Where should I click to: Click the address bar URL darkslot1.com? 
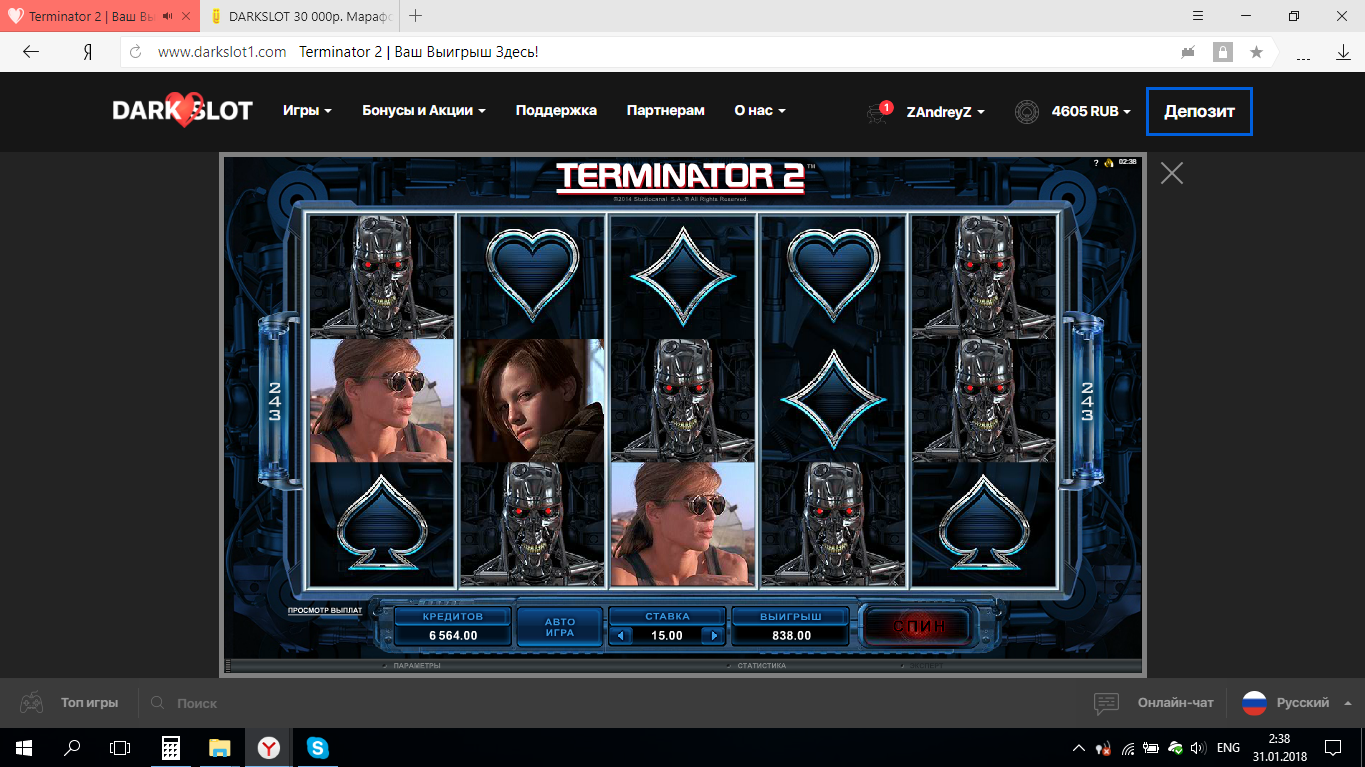coord(222,51)
